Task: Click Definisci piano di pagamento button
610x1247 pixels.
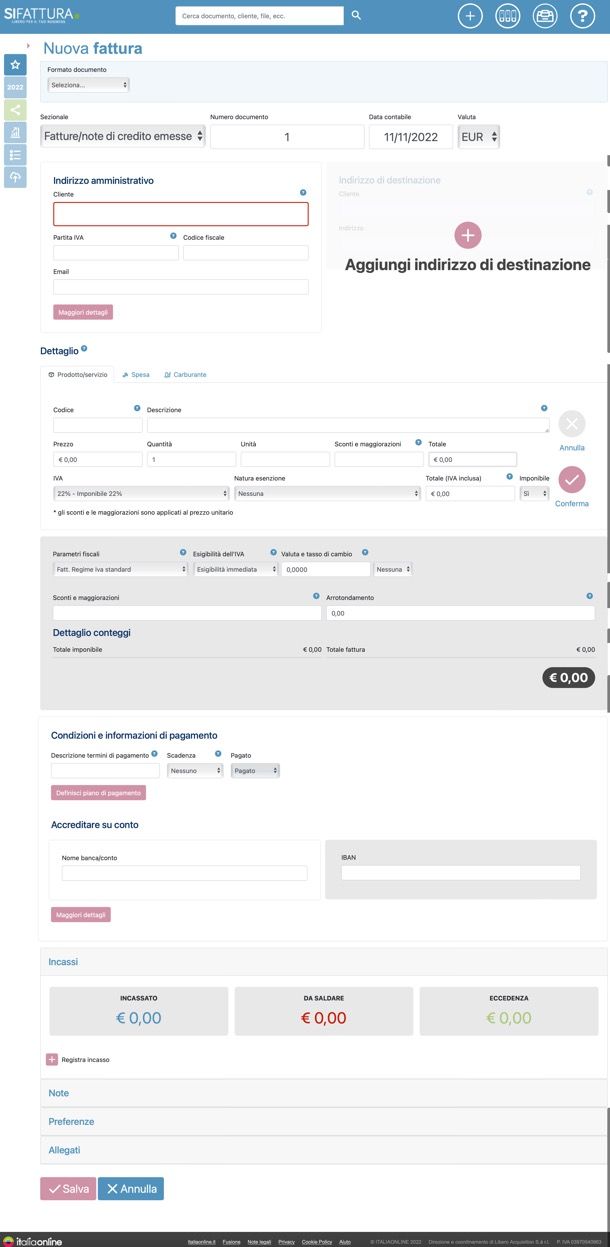Action: [99, 793]
